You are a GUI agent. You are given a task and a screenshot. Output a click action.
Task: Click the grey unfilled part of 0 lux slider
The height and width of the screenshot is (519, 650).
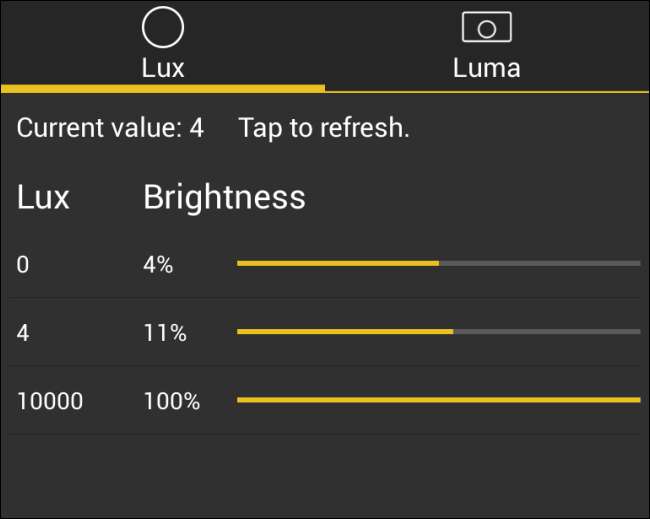pos(540,263)
